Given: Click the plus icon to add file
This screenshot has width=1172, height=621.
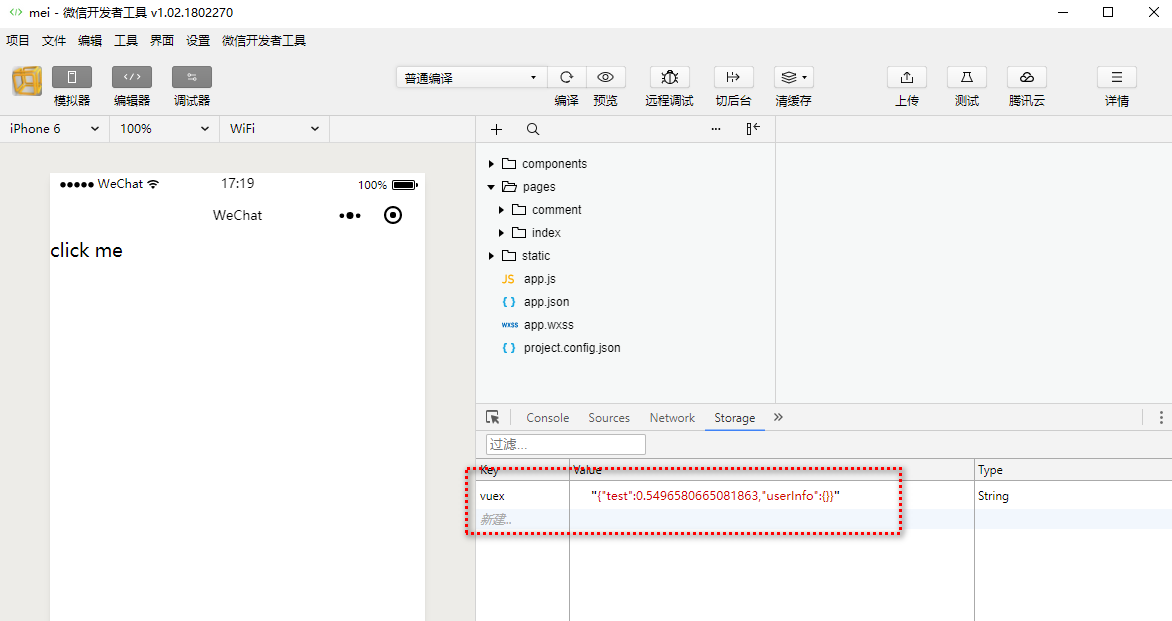Looking at the screenshot, I should [x=496, y=129].
